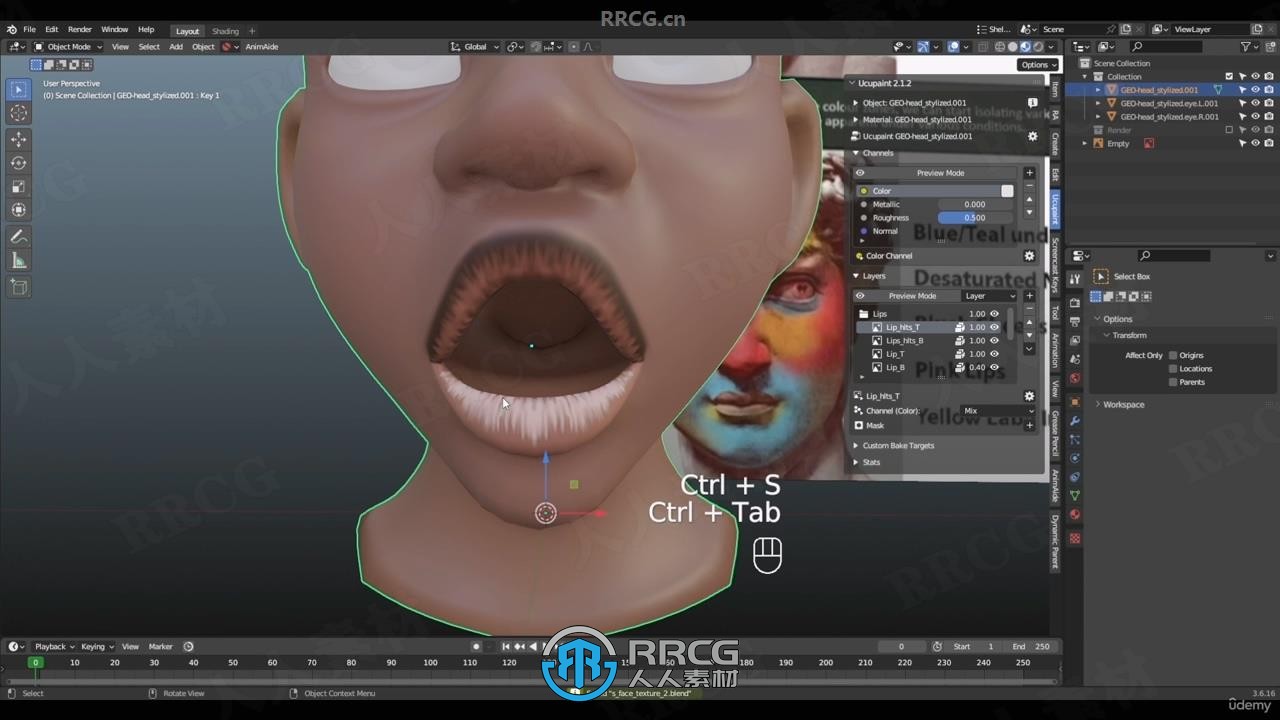The width and height of the screenshot is (1280, 720).
Task: Open the Material properties tab icon
Action: (x=1075, y=515)
